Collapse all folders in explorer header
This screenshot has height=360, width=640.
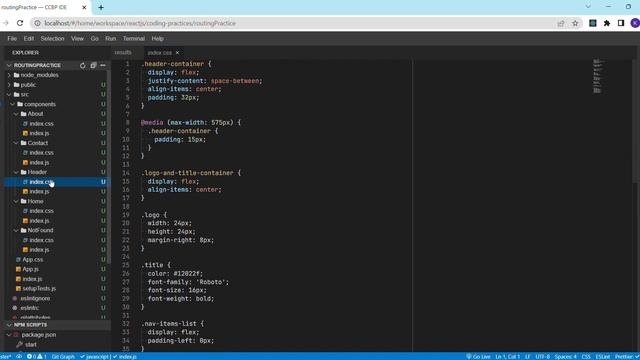click(x=93, y=65)
